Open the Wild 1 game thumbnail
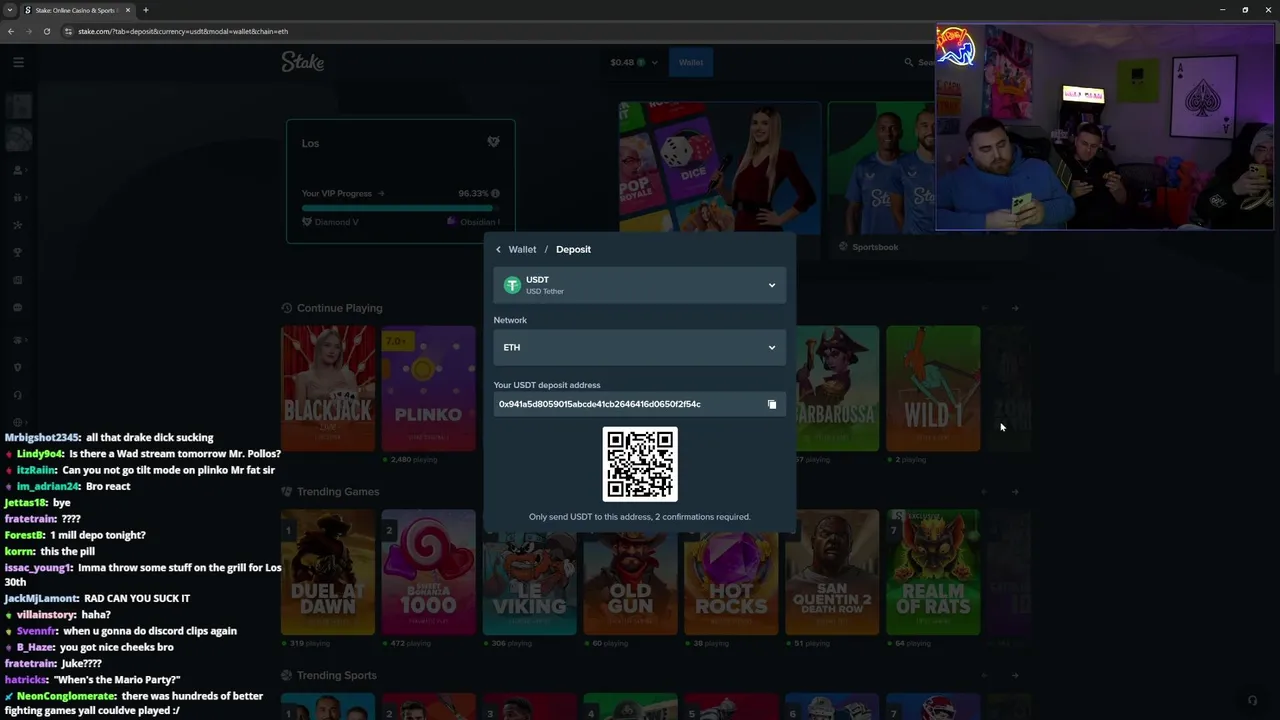1280x720 pixels. click(x=933, y=388)
